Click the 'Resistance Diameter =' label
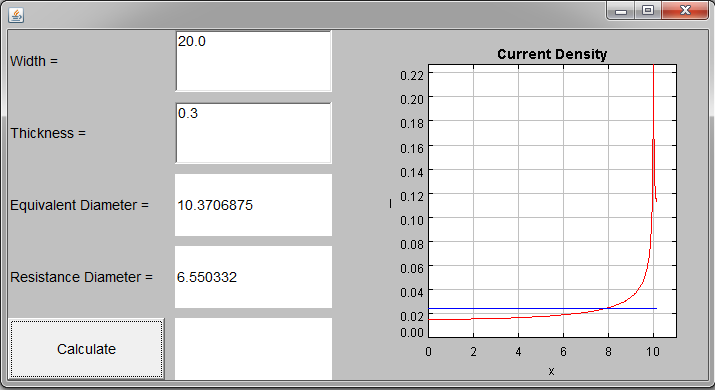This screenshot has width=715, height=390. click(x=81, y=277)
